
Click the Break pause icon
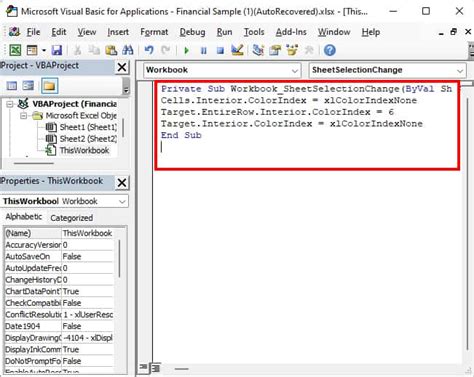tap(203, 50)
